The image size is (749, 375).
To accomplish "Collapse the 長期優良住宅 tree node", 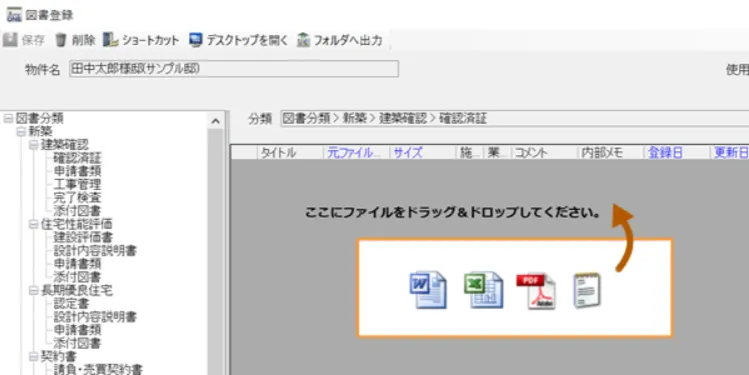I will tap(33, 290).
